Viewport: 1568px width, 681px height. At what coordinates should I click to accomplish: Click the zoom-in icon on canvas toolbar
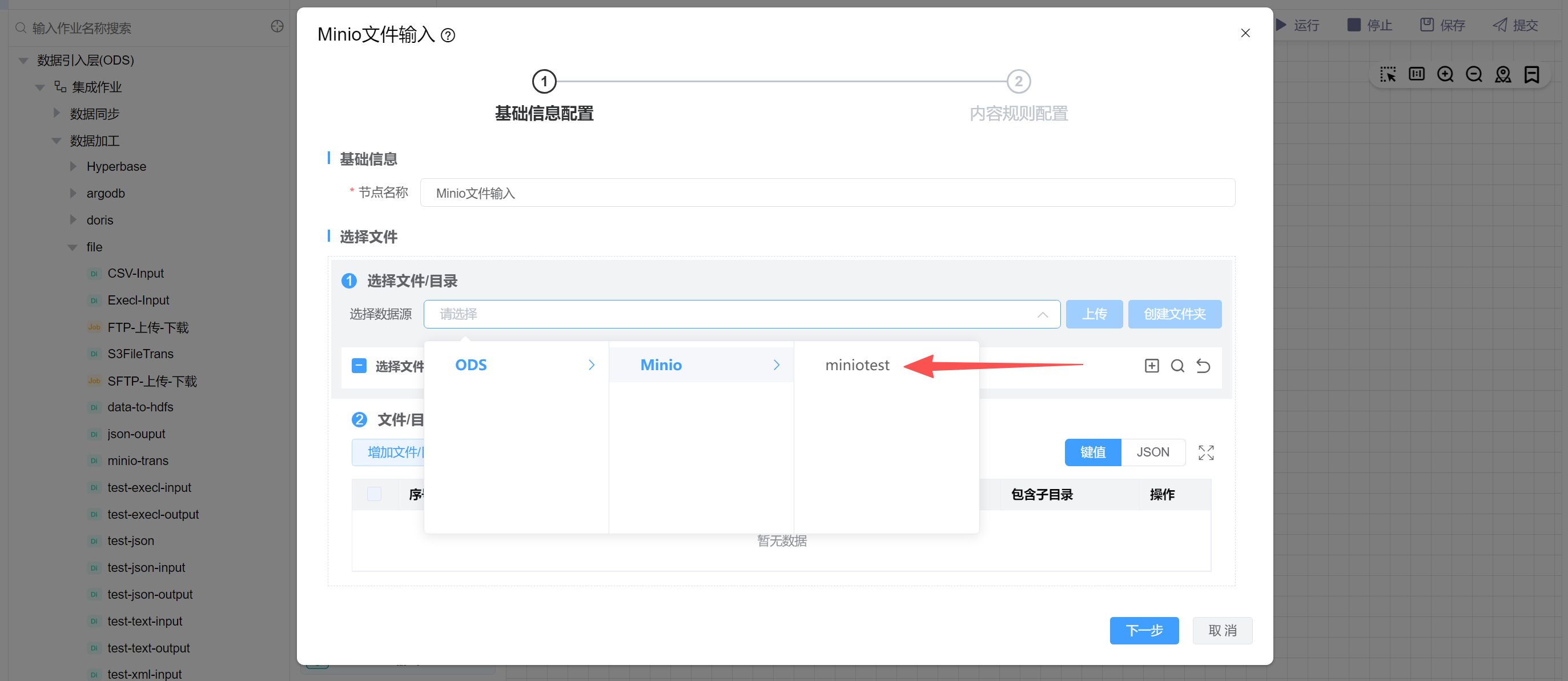click(x=1445, y=74)
